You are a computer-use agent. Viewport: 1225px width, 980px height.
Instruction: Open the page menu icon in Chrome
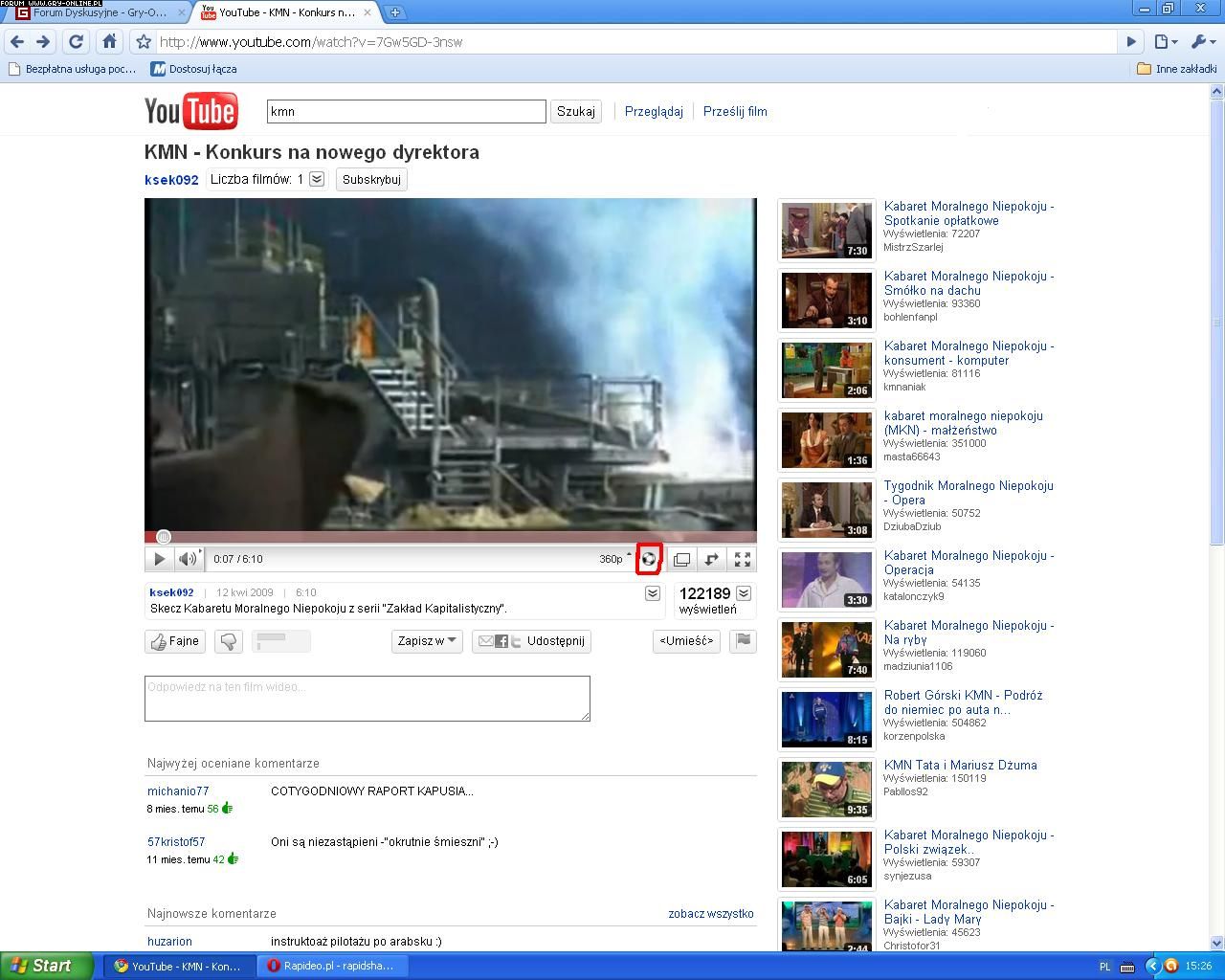point(1165,41)
